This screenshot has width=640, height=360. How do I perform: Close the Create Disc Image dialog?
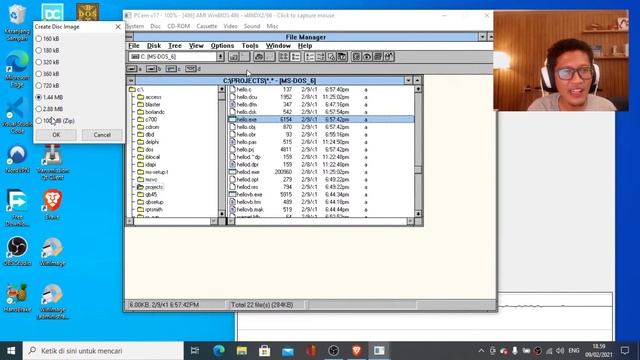[118, 27]
